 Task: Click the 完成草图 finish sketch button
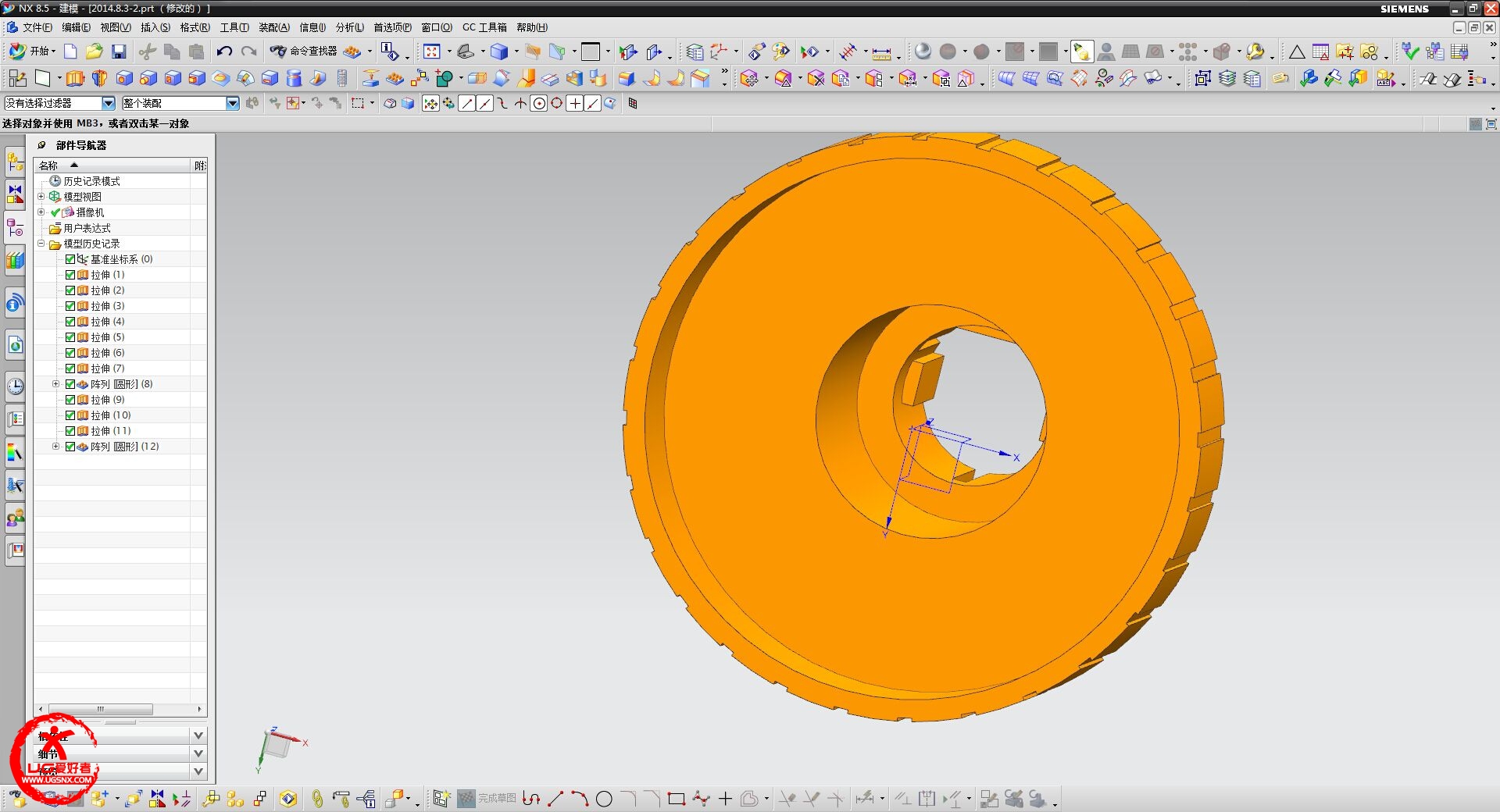tap(487, 799)
